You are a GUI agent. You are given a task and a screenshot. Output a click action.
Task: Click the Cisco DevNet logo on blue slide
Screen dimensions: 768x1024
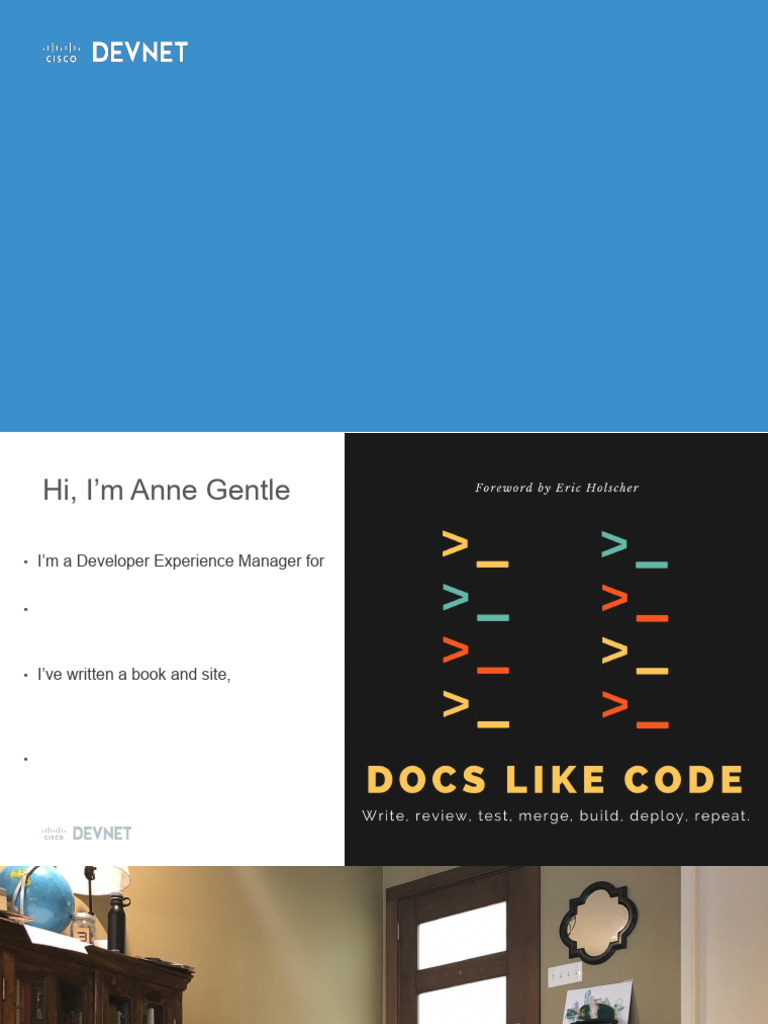(x=115, y=52)
